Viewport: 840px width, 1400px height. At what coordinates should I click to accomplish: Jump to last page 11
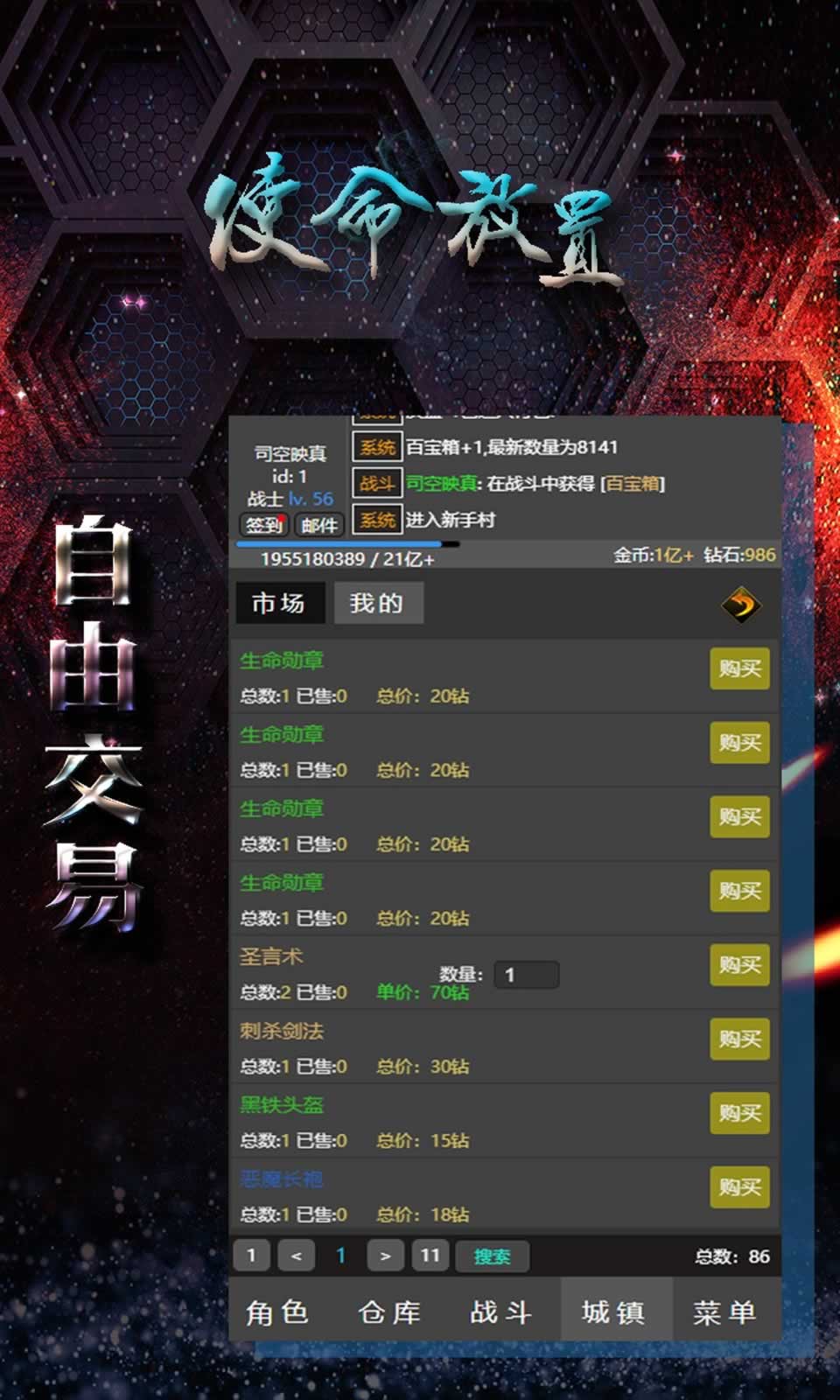(x=430, y=1256)
